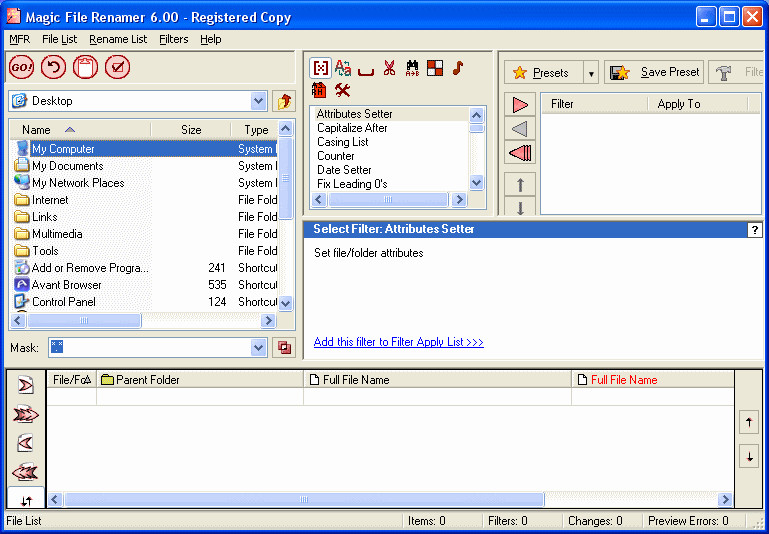Move filter up in apply list
769x534 pixels.
pos(520,185)
